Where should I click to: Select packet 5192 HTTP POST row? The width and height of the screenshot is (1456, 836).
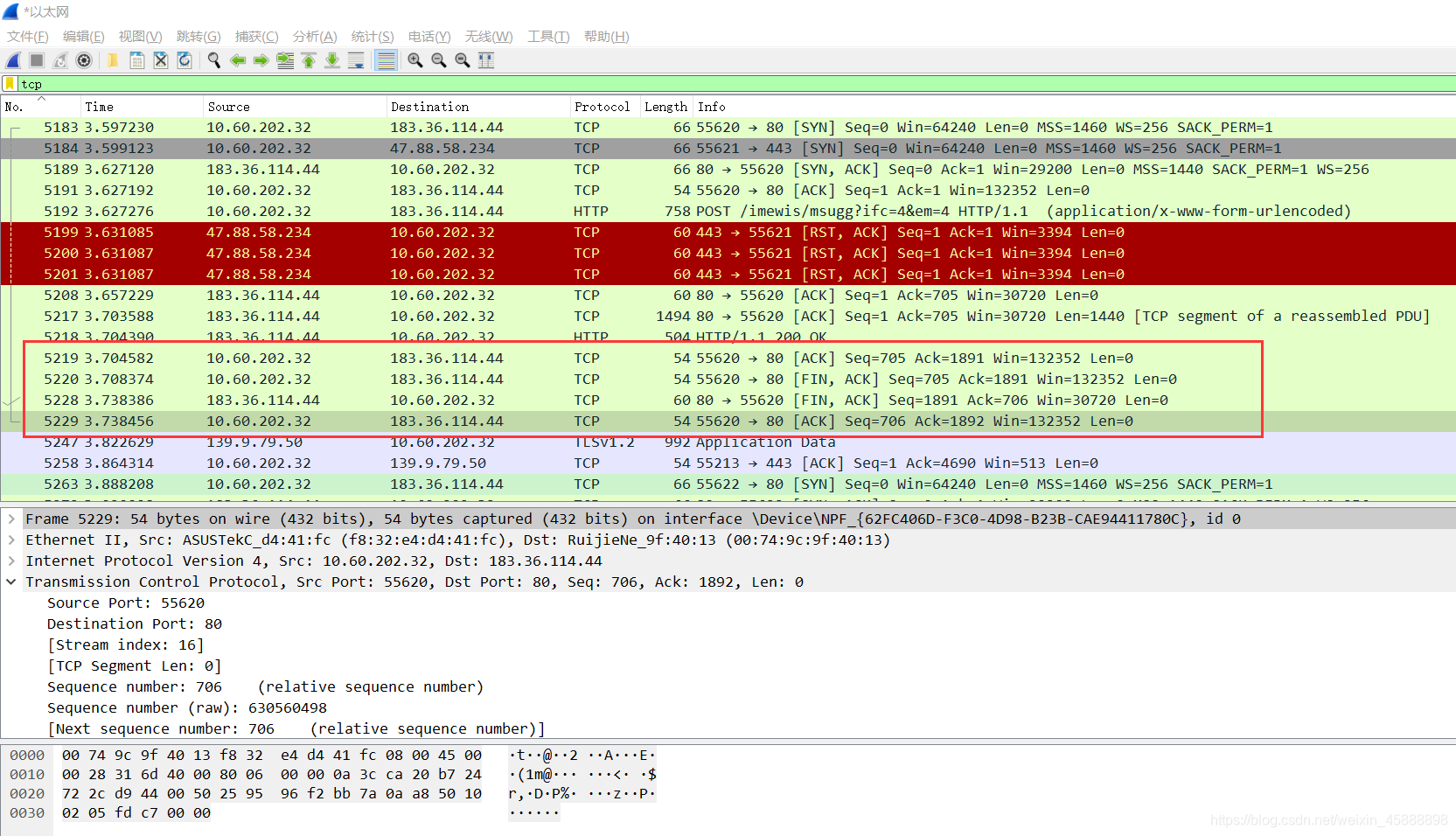pyautogui.click(x=728, y=211)
